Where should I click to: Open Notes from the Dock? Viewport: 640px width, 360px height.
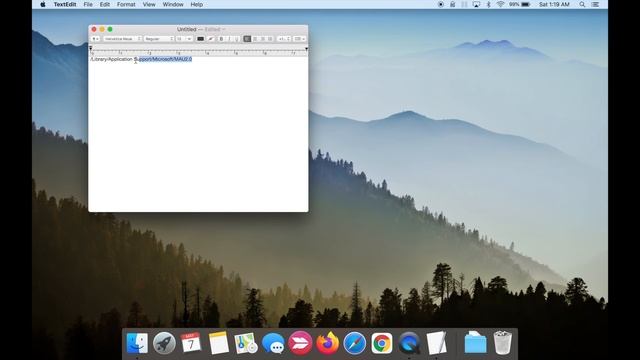(x=218, y=343)
